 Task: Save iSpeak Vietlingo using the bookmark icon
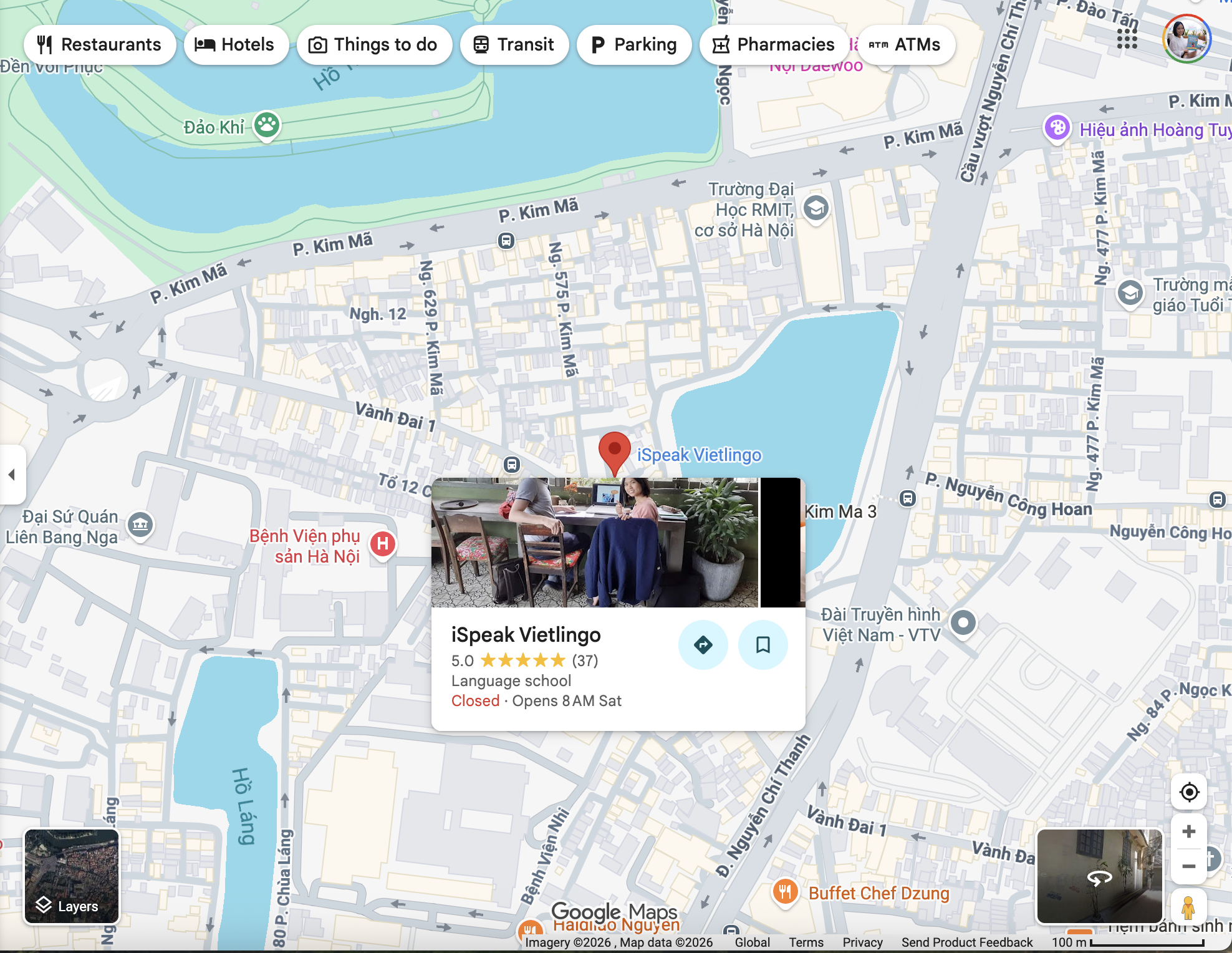(x=763, y=646)
